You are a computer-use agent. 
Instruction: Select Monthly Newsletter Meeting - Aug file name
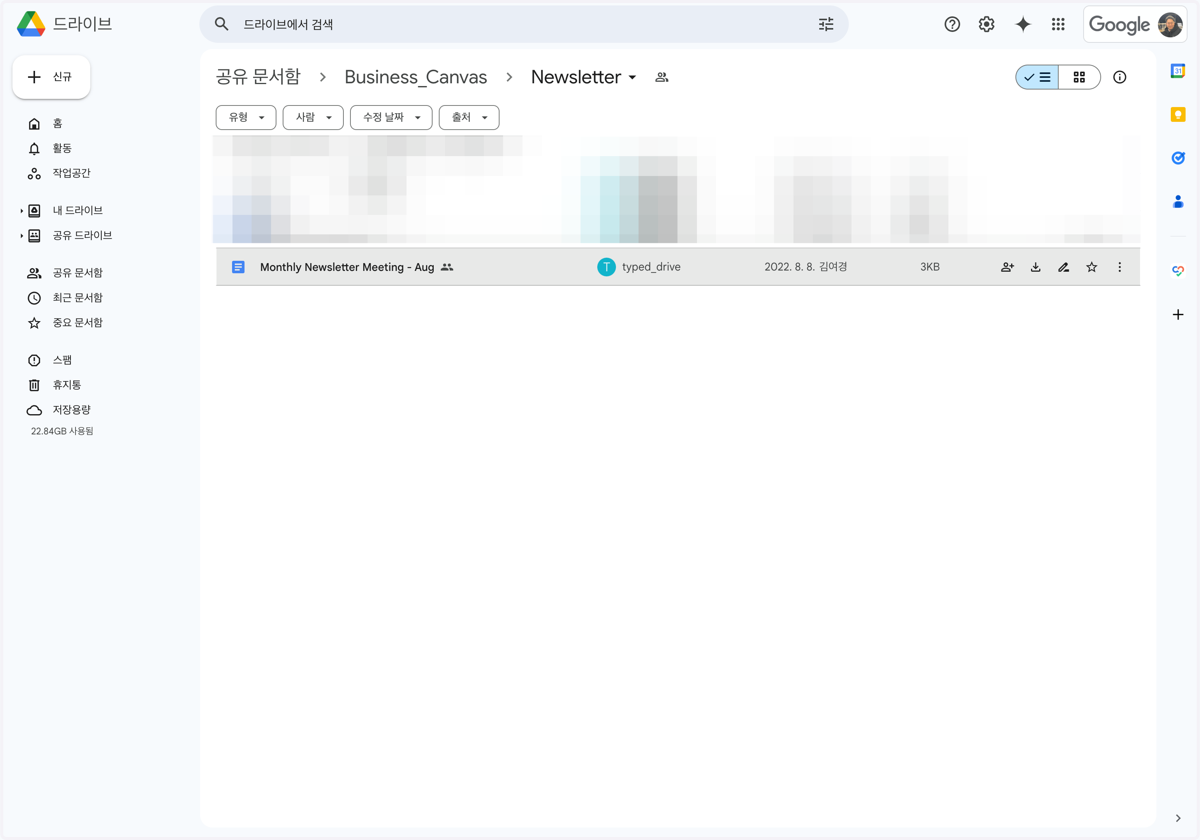coord(347,267)
